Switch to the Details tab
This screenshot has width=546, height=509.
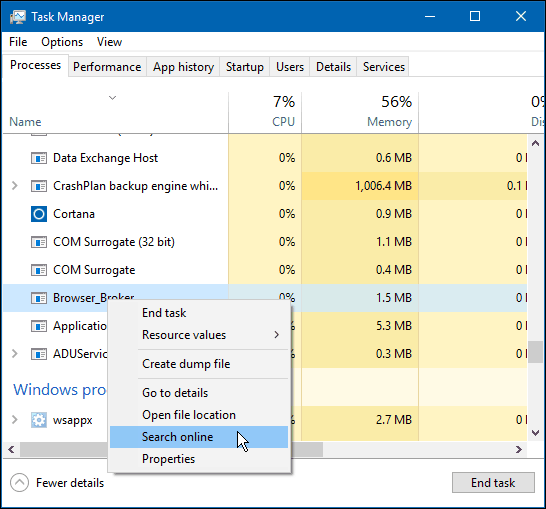tap(333, 67)
